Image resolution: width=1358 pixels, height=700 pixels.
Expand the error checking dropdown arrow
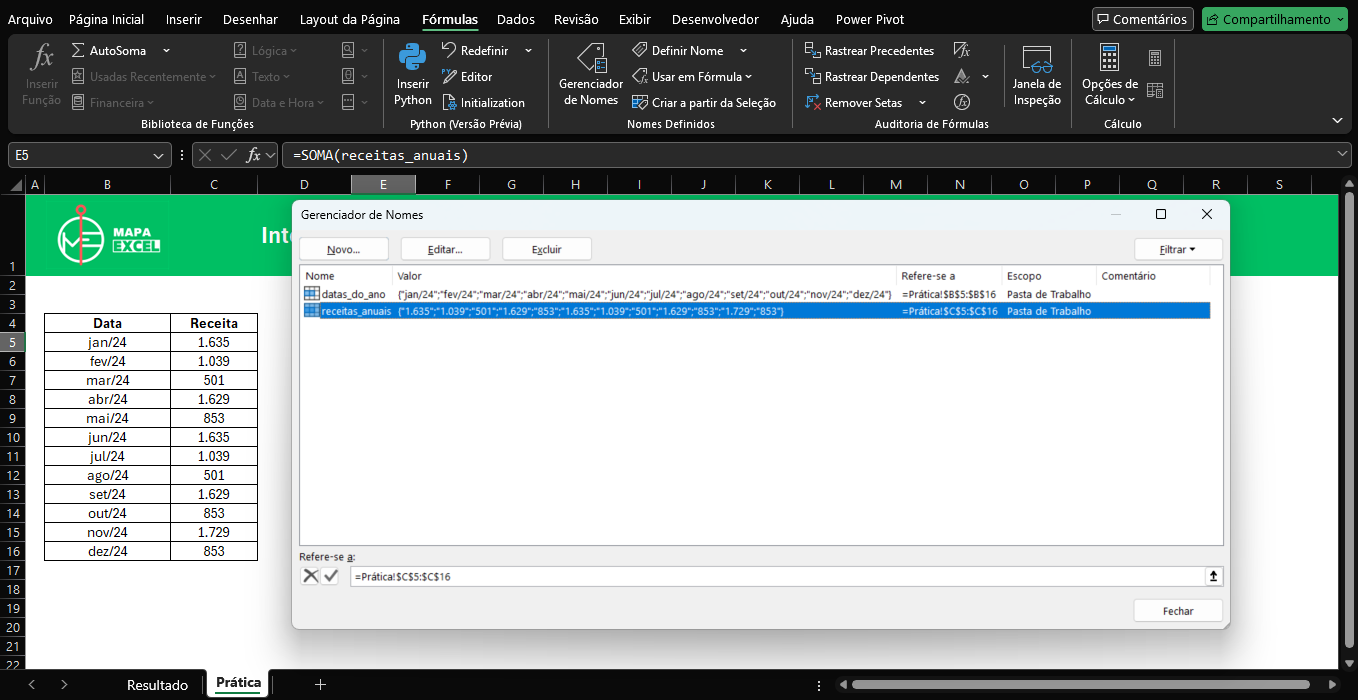(x=985, y=76)
